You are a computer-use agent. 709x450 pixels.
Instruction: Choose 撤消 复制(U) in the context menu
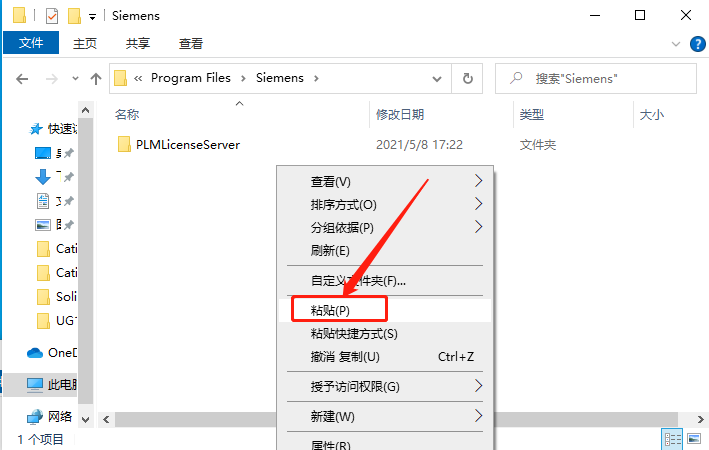pos(385,357)
